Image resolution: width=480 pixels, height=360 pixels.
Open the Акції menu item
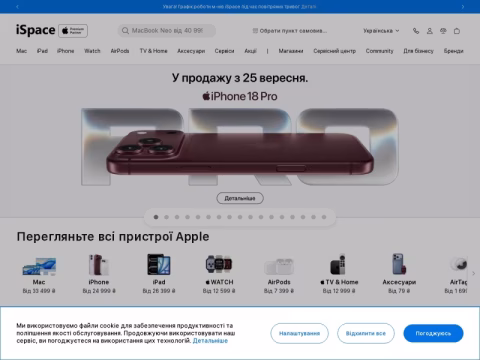coord(250,51)
